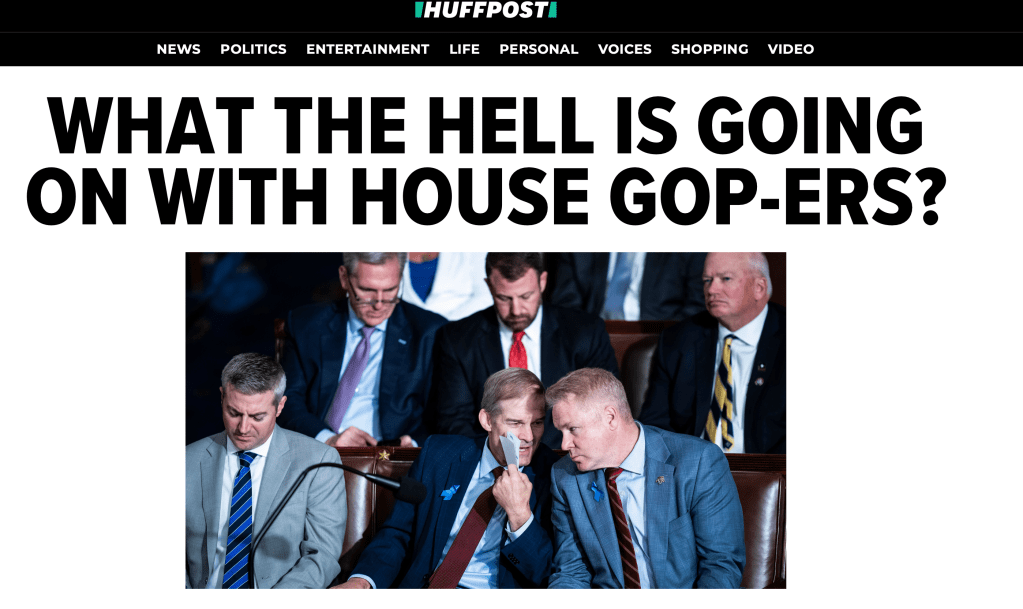The height and width of the screenshot is (609, 1023).
Task: Click the green slash right of the HuffPost logo
Action: [553, 10]
